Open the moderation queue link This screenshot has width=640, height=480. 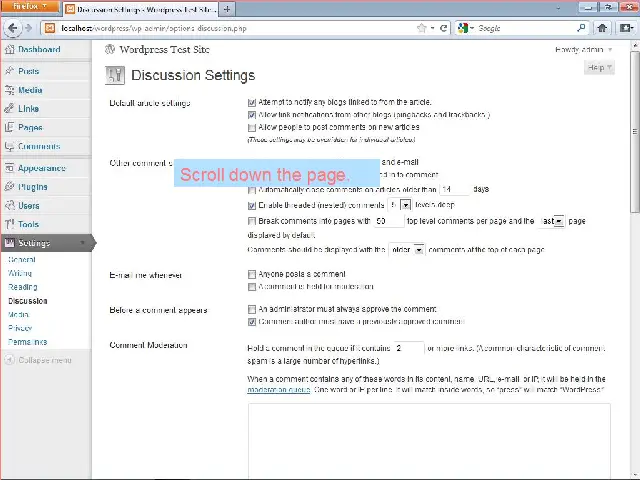pos(279,390)
